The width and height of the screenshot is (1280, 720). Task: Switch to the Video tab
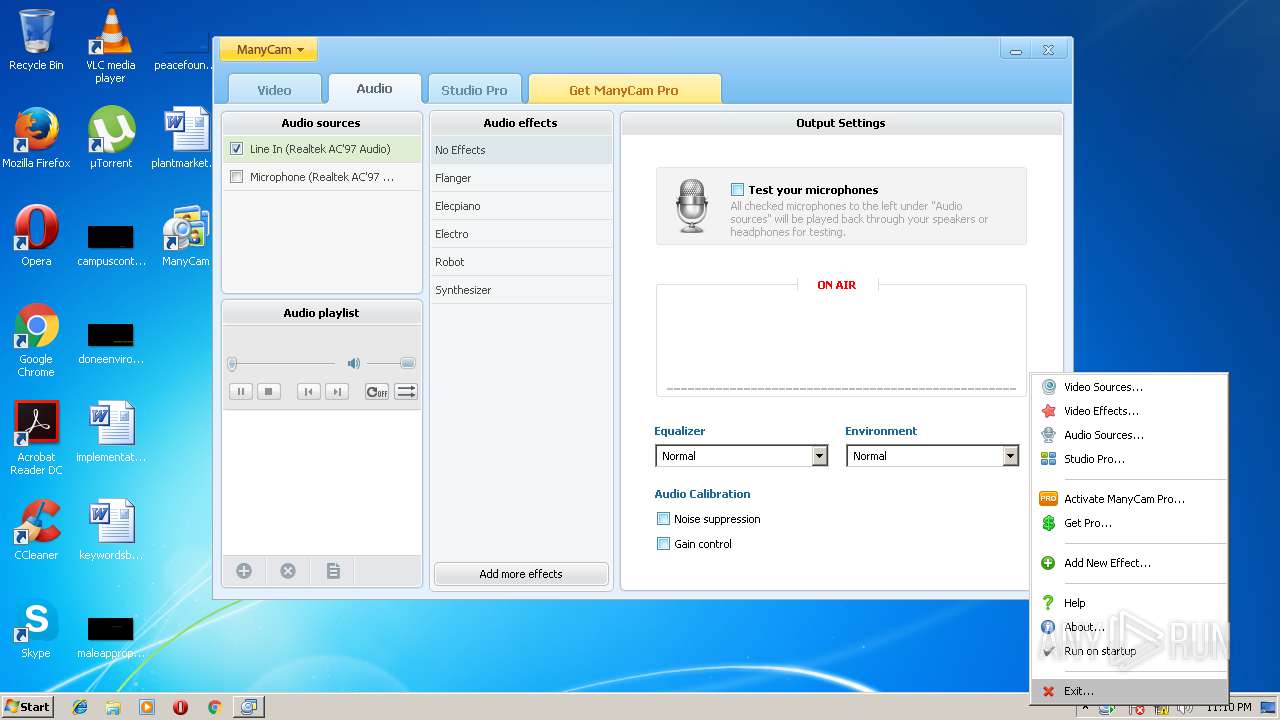click(x=275, y=89)
